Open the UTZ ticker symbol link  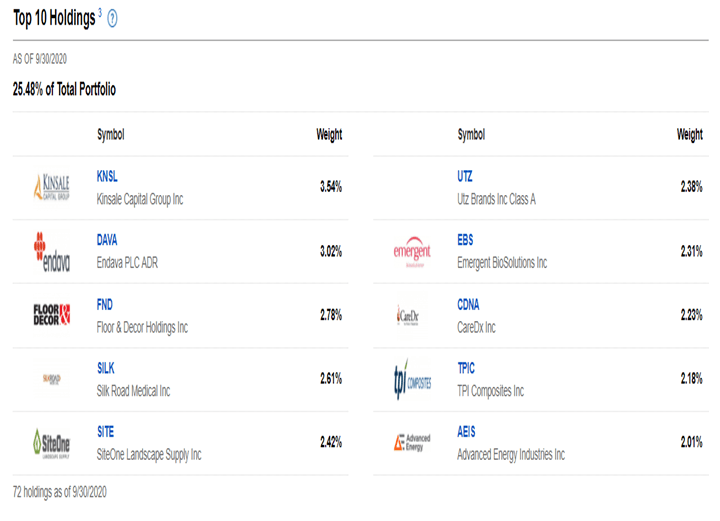pyautogui.click(x=466, y=176)
